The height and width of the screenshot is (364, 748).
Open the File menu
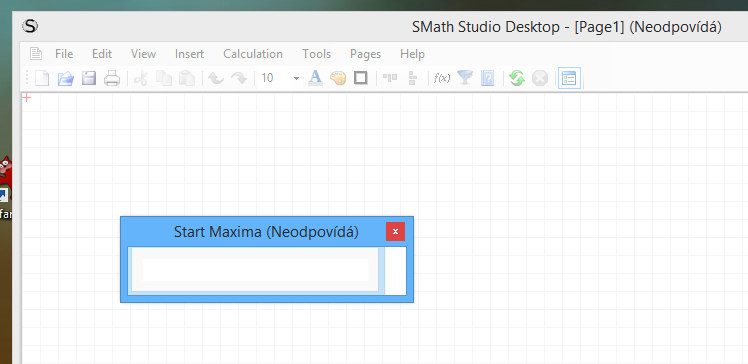click(64, 54)
